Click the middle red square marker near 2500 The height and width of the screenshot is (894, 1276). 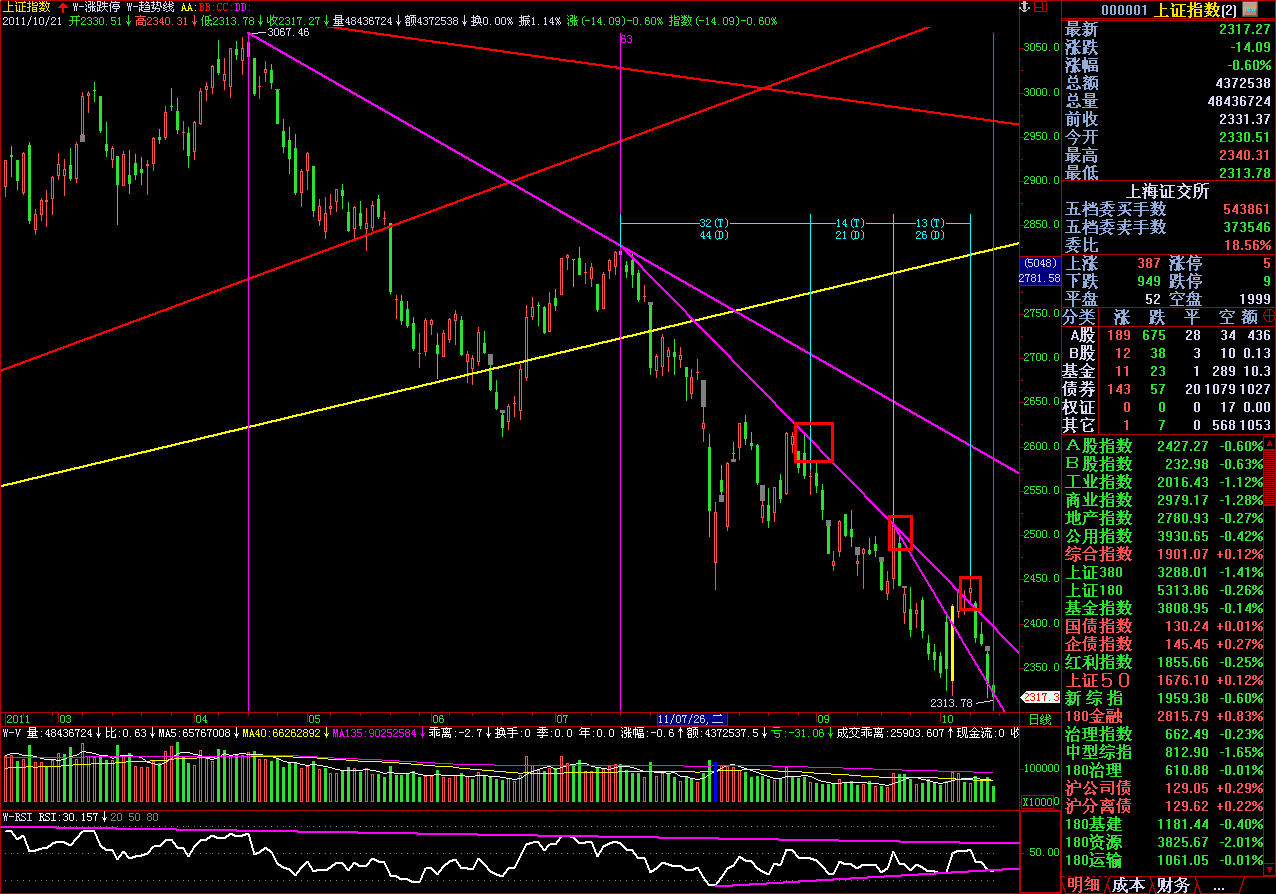900,533
